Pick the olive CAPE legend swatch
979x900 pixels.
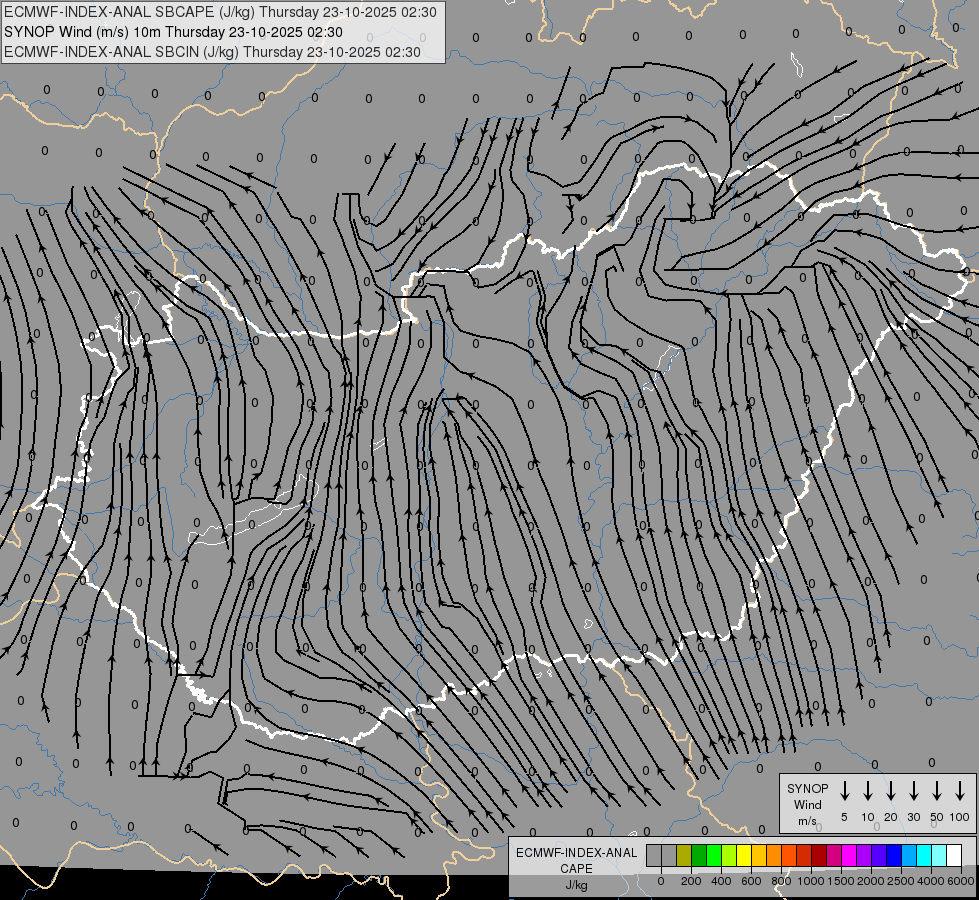click(684, 855)
